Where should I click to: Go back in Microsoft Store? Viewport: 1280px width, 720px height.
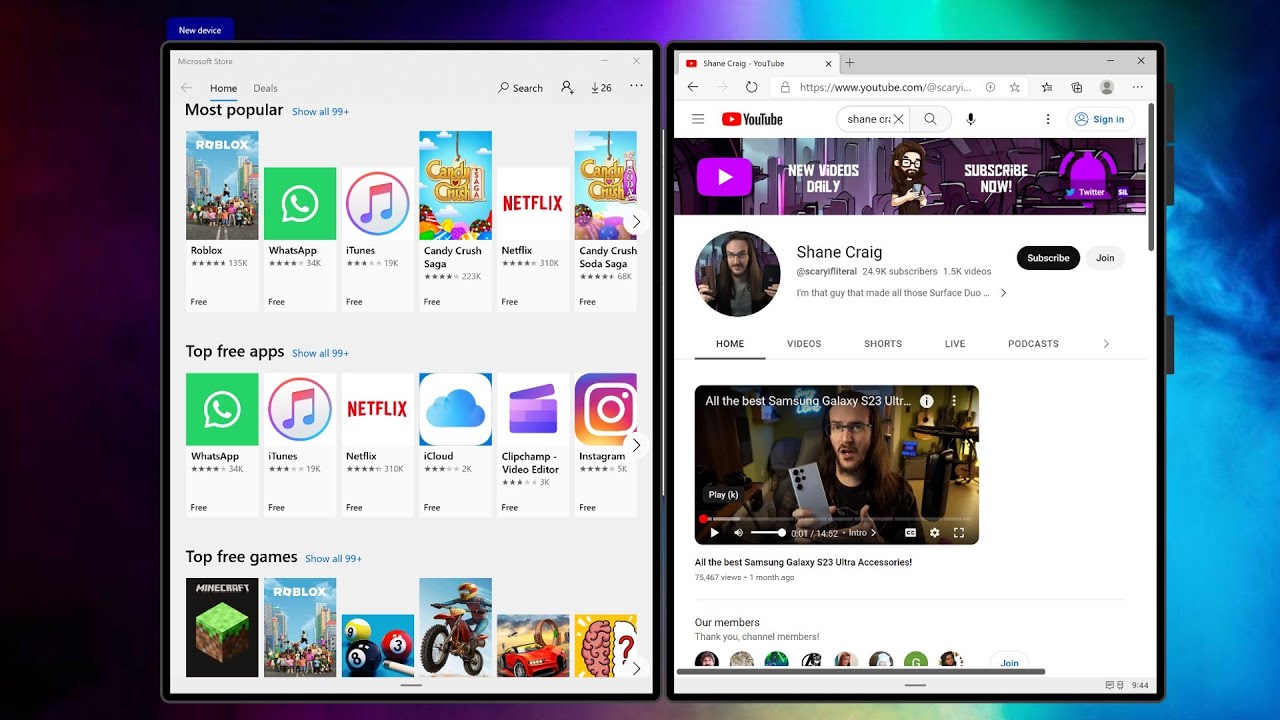[186, 88]
